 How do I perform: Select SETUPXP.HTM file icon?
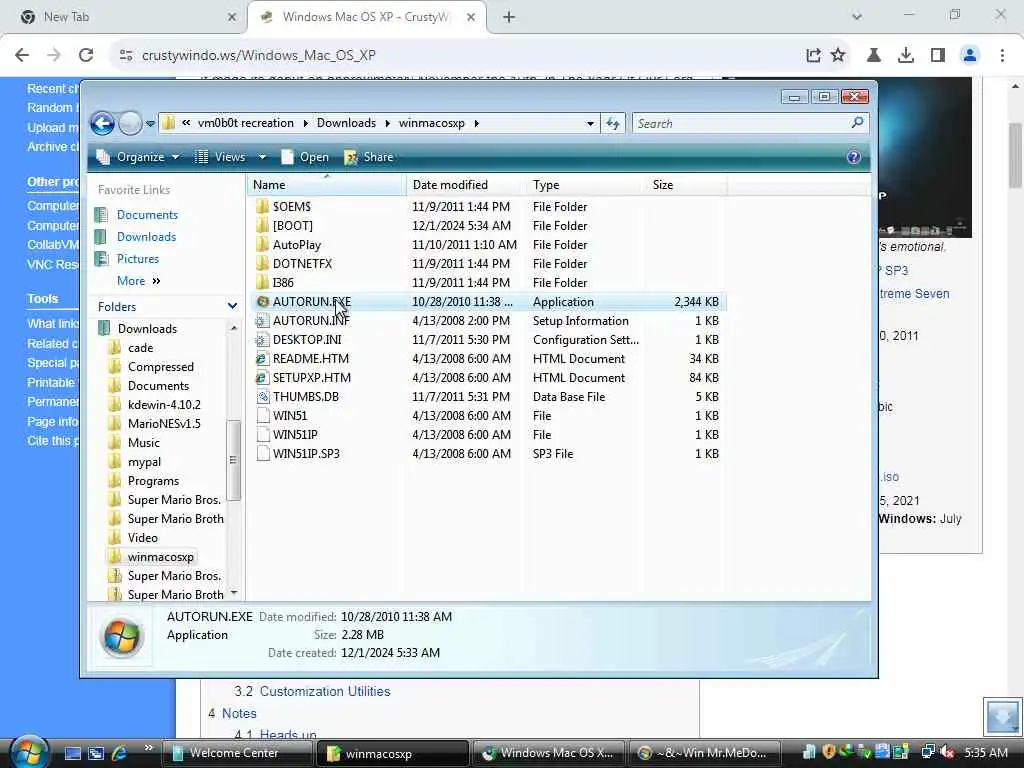(x=263, y=377)
